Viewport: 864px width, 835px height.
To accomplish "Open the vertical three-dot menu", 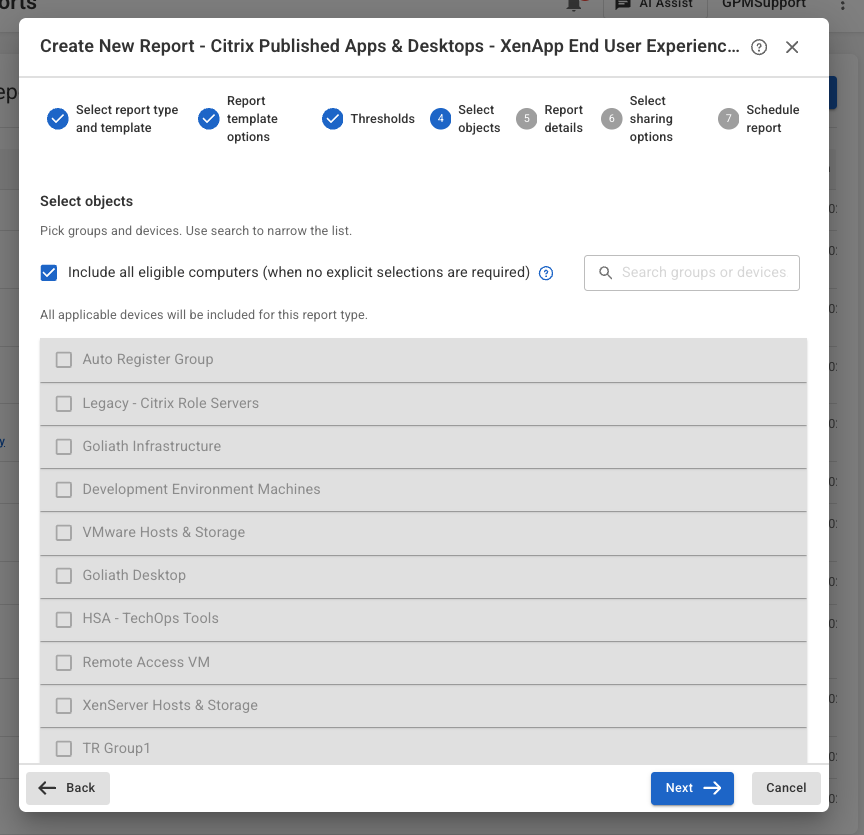I will coord(843,4).
